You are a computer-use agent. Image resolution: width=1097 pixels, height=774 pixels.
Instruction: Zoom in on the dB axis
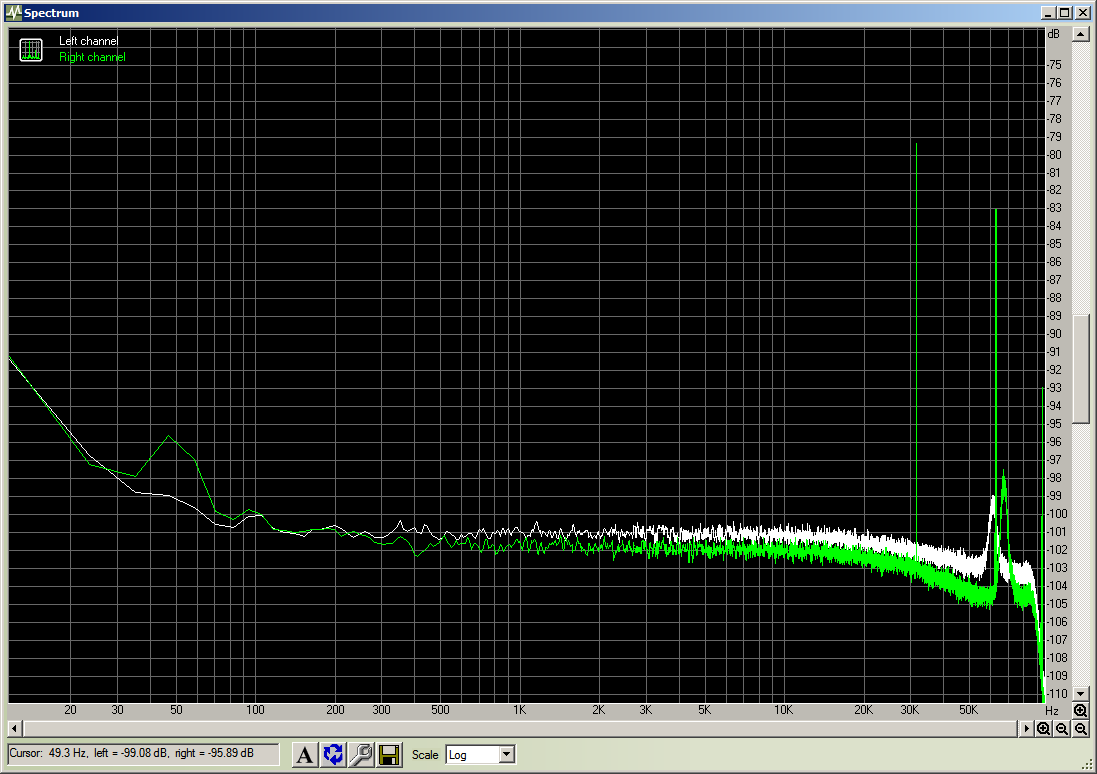pos(1080,711)
